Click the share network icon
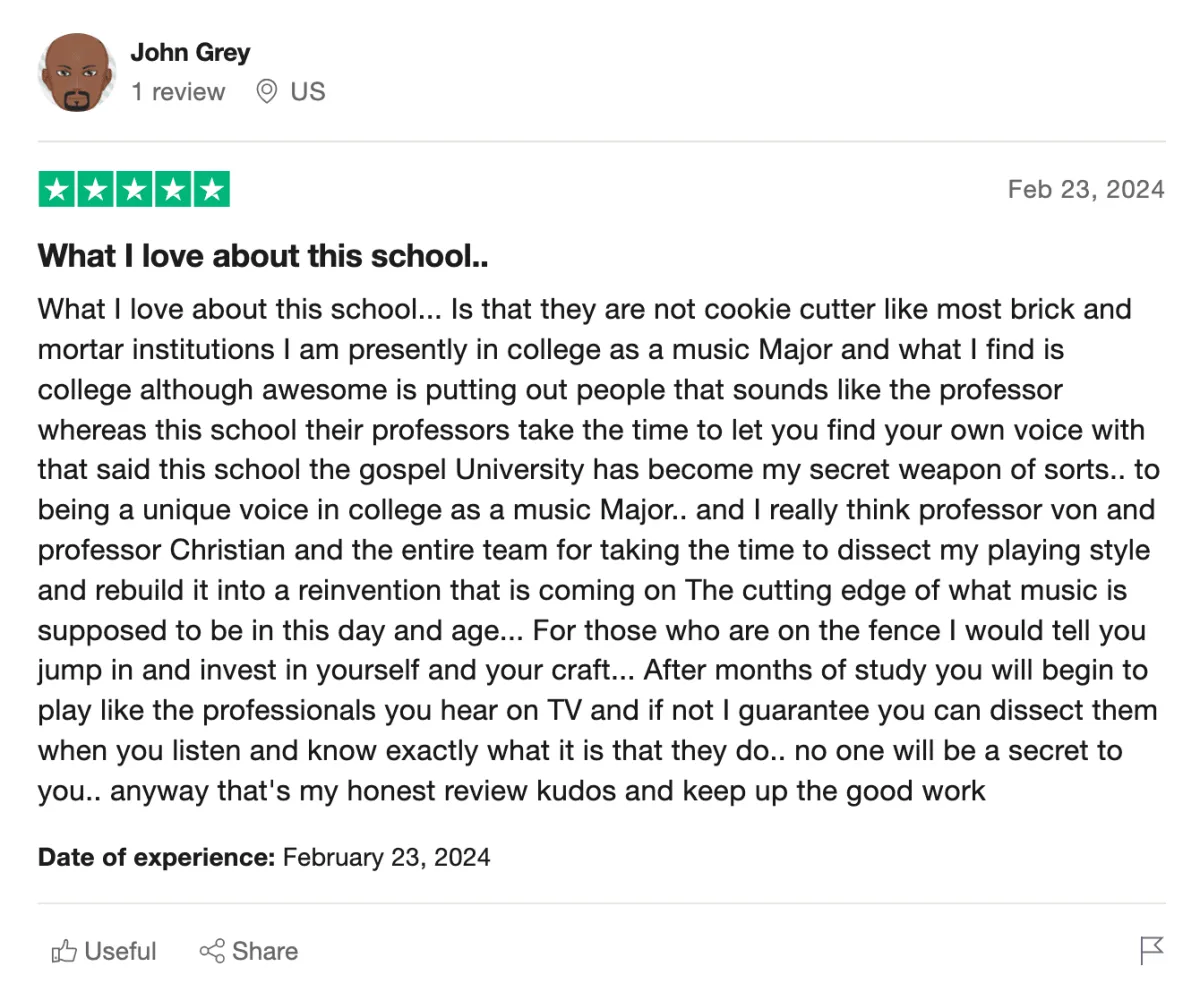Viewport: 1200px width, 992px height. click(x=212, y=951)
